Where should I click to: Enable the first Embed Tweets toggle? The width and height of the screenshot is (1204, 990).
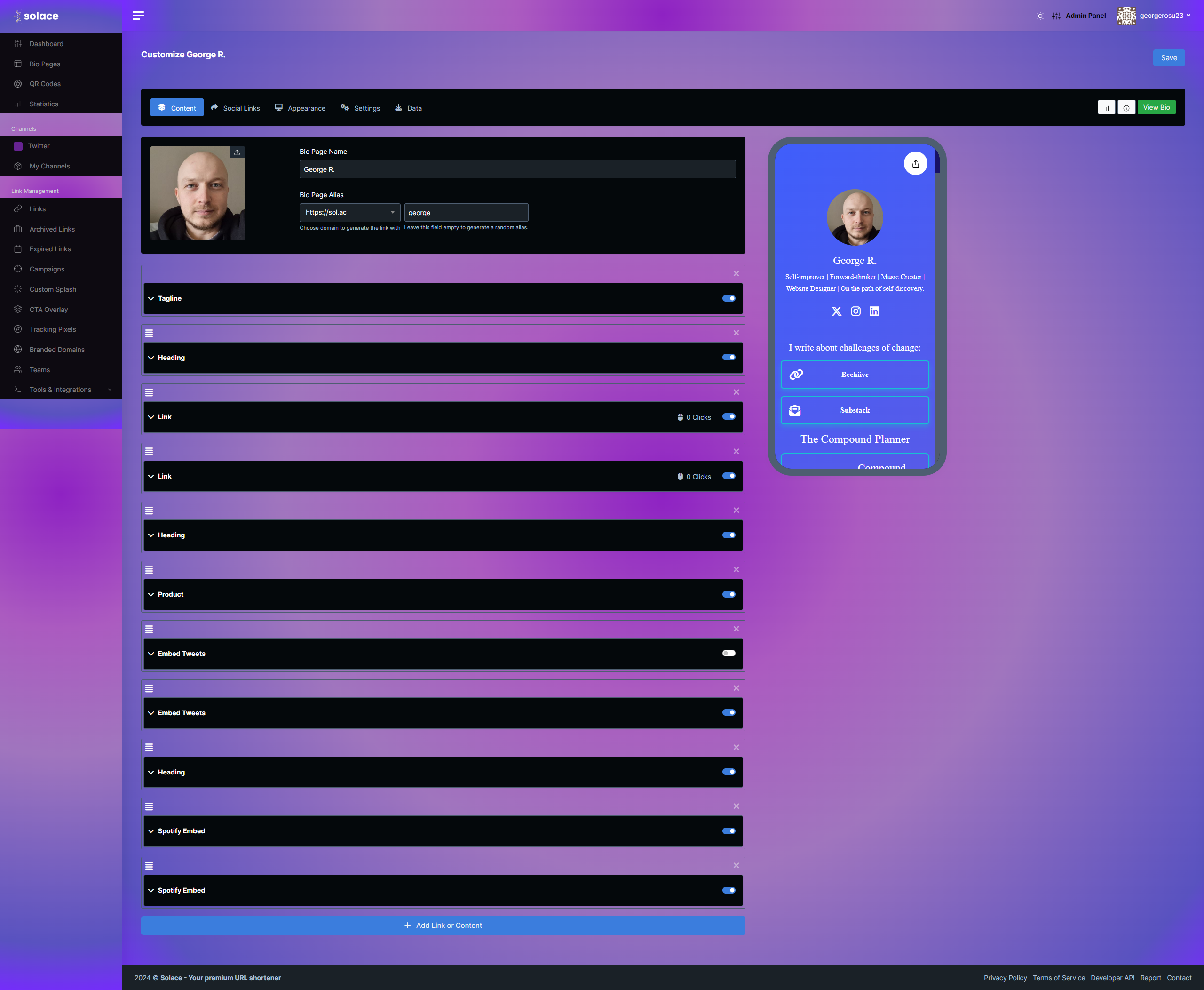tap(729, 654)
